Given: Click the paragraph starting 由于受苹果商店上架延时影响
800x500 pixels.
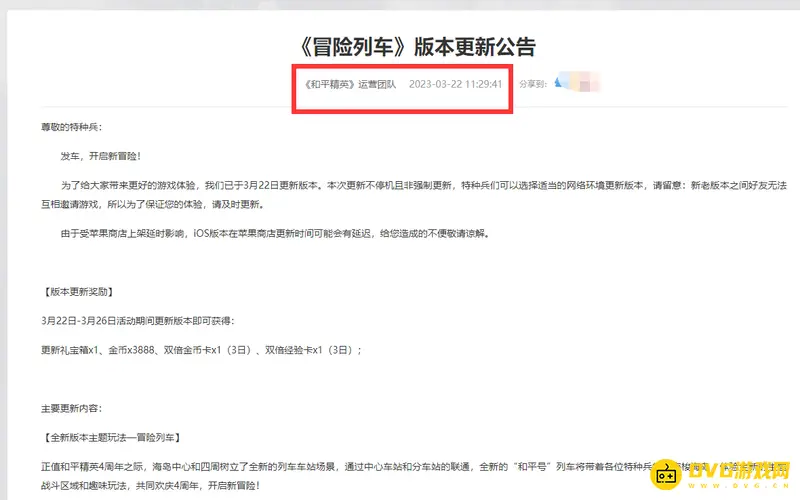Looking at the screenshot, I should click(x=275, y=234).
